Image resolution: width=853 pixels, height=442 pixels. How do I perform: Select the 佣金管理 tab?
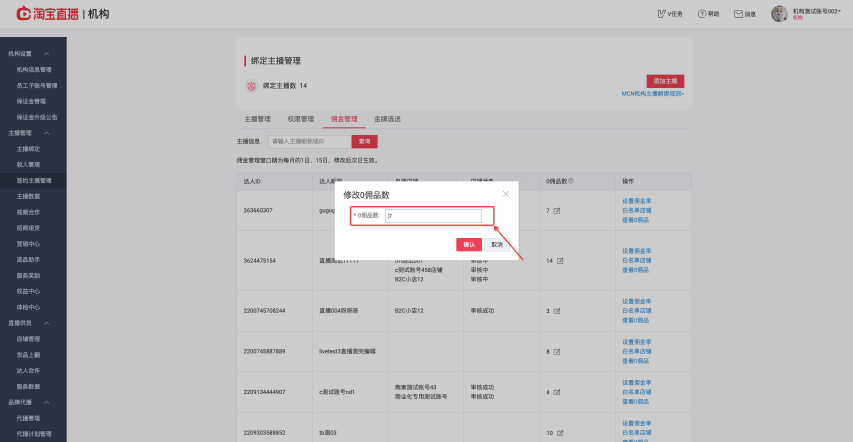(x=344, y=119)
